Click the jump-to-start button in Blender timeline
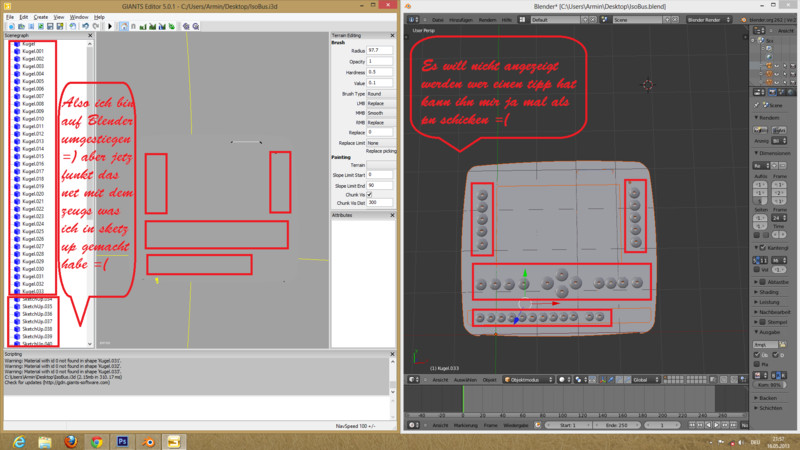This screenshot has width=800, height=450. pos(692,425)
